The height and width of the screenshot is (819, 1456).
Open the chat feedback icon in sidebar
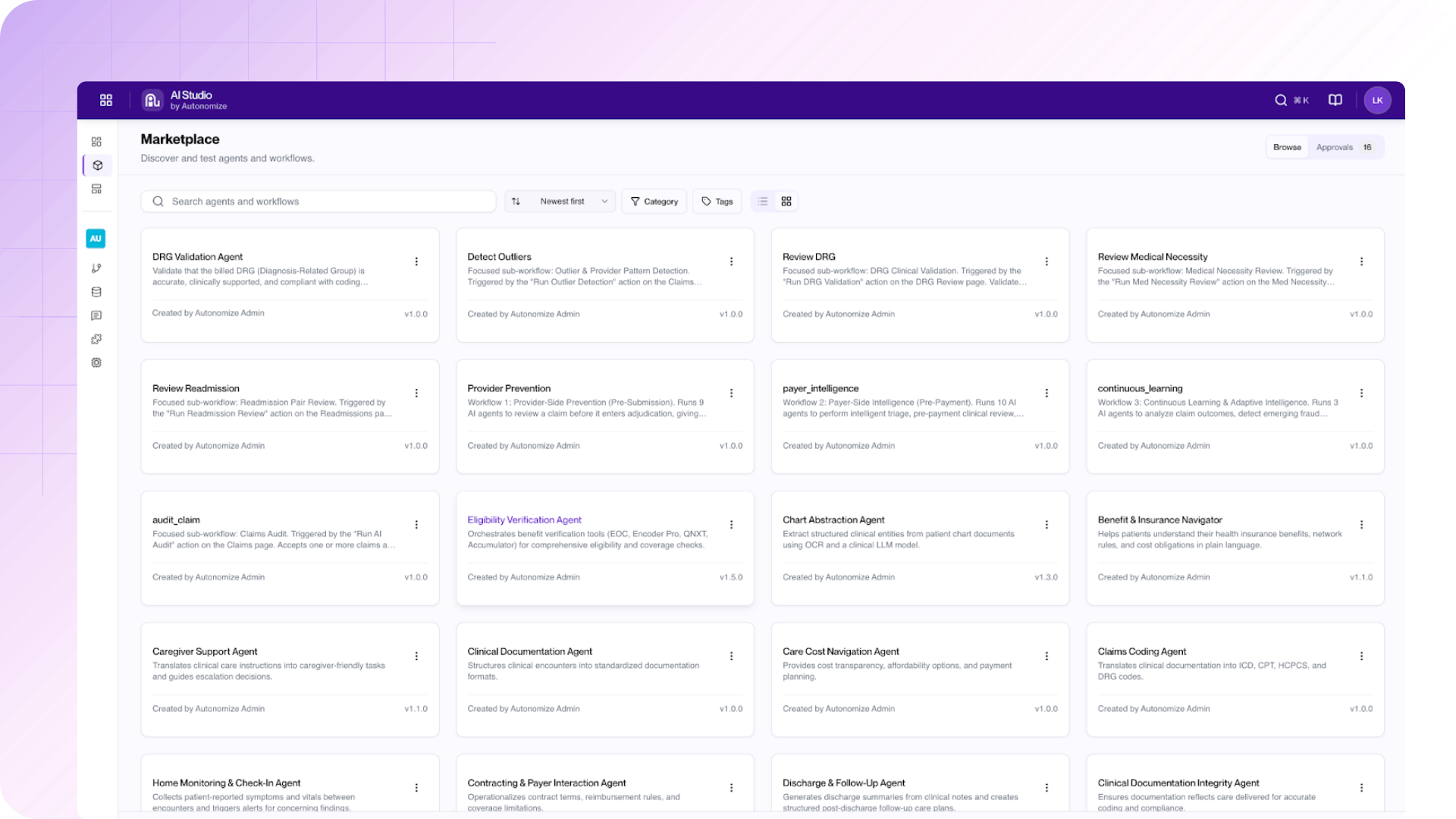pos(96,315)
